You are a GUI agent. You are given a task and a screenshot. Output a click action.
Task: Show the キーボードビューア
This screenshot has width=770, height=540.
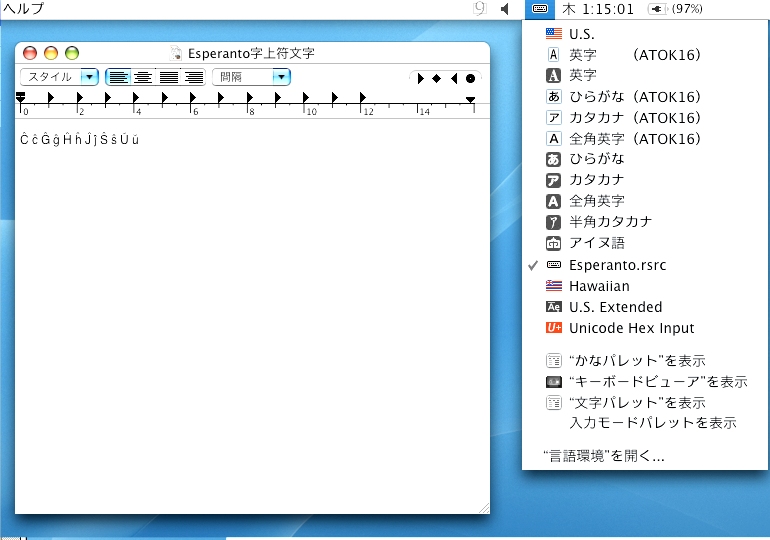pyautogui.click(x=645, y=381)
